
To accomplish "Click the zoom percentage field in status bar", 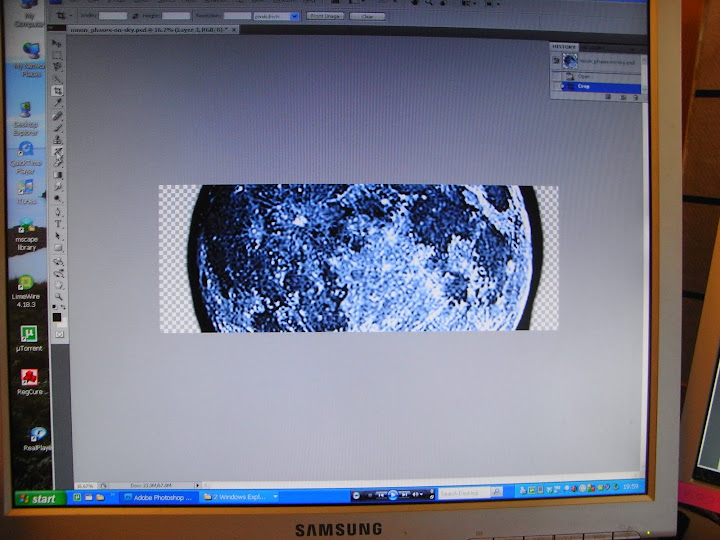I will coord(85,485).
